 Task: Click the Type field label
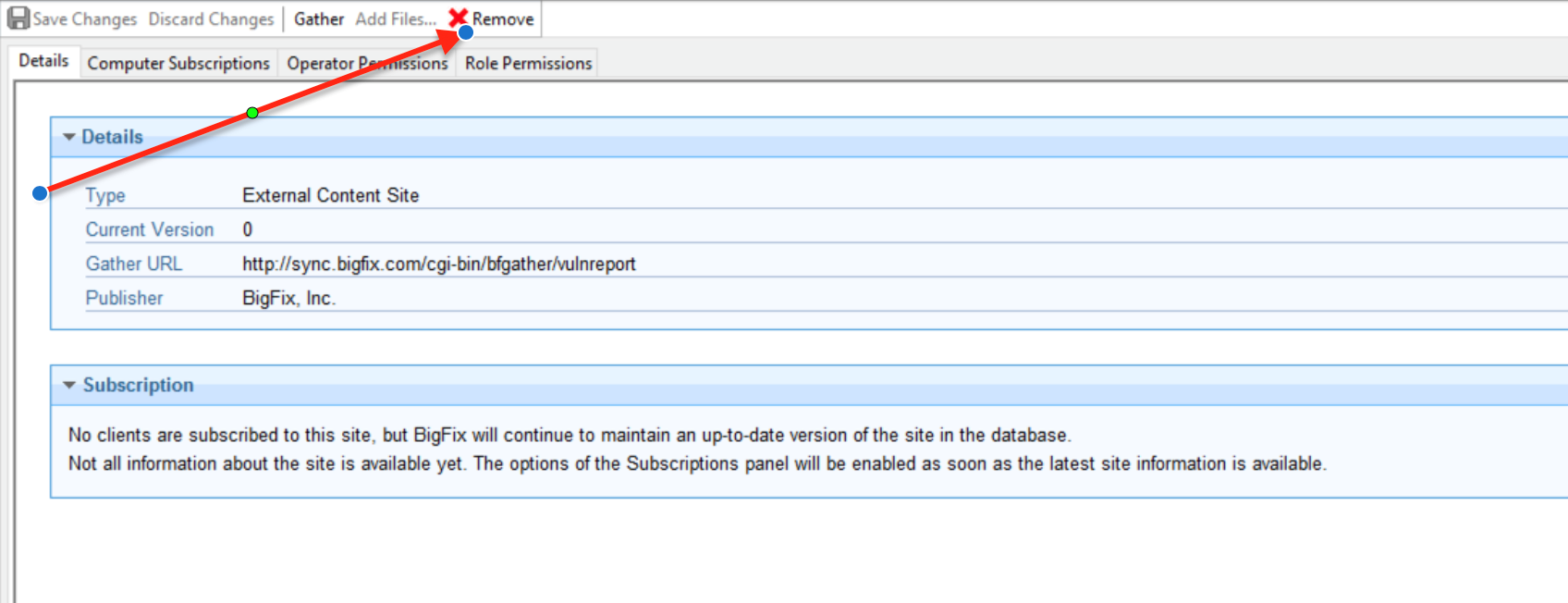pyautogui.click(x=105, y=195)
